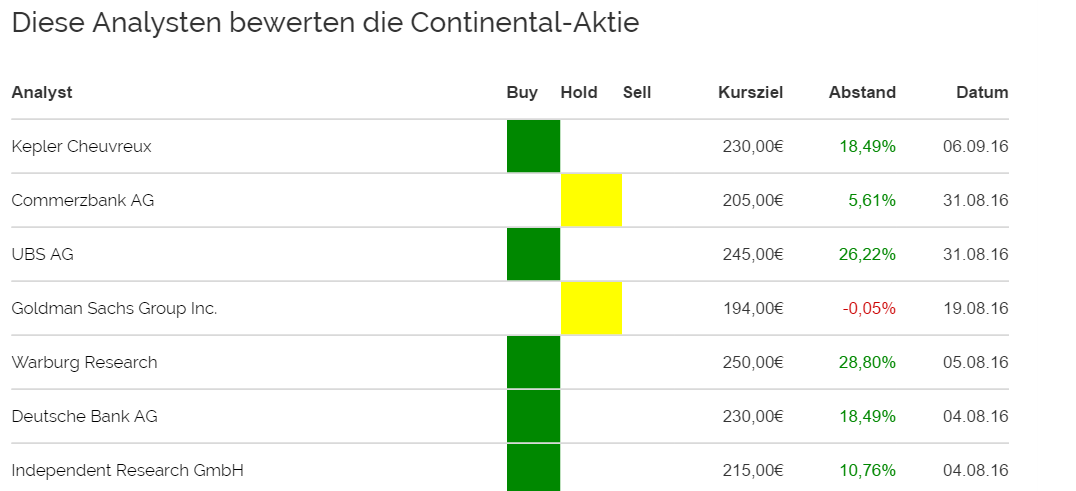Click the red -0,05% Abstand value
Screen dimensions: 1076x491
coord(869,308)
